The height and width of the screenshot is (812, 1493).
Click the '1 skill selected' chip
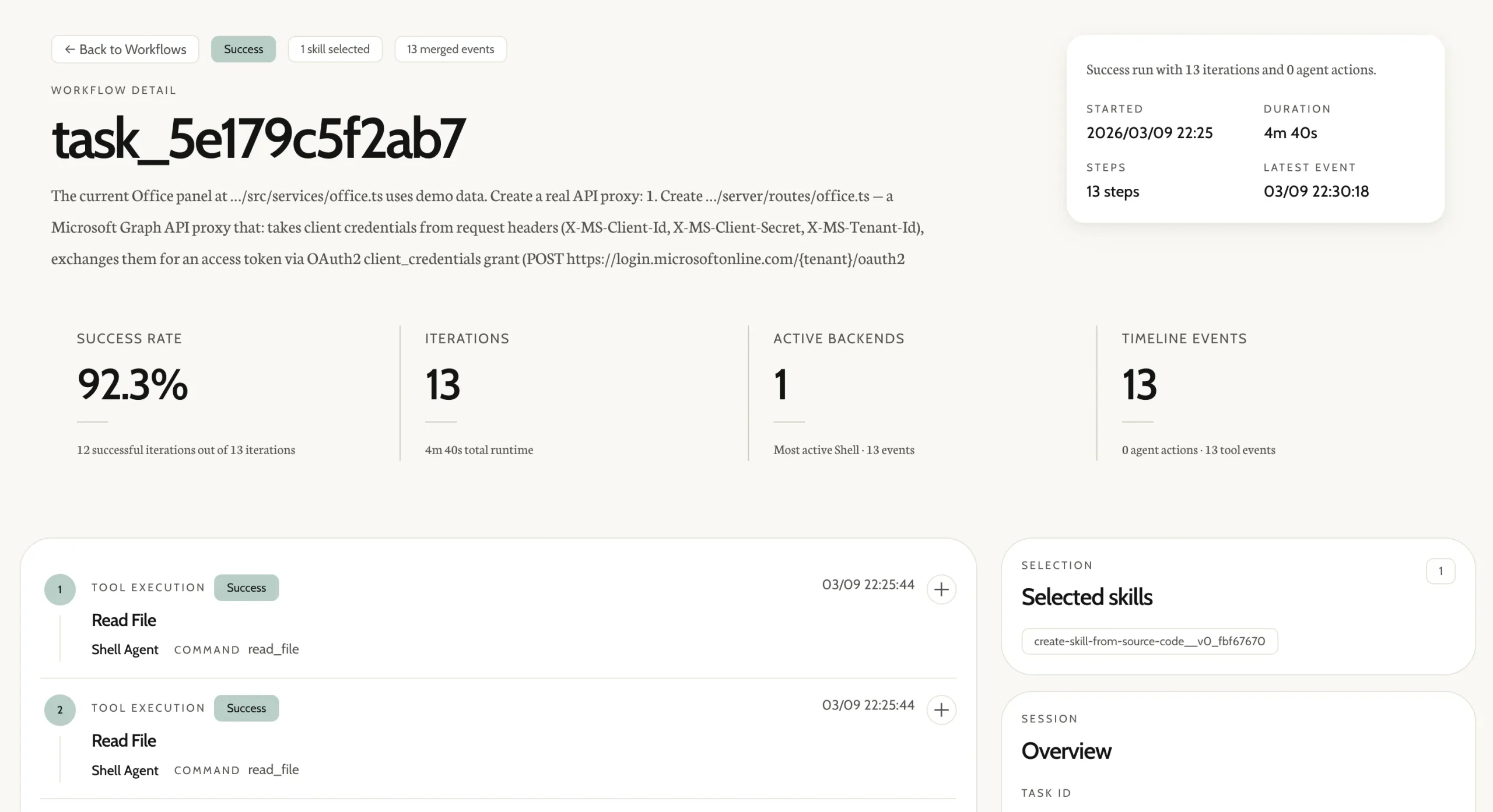(x=335, y=50)
